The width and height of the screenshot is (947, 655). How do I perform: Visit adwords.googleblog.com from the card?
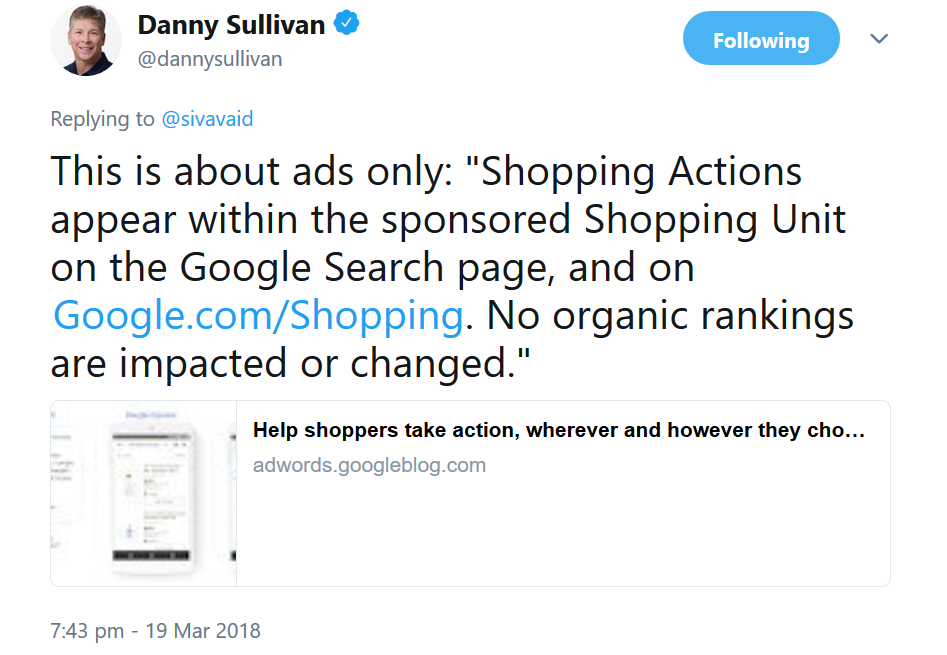tap(366, 464)
